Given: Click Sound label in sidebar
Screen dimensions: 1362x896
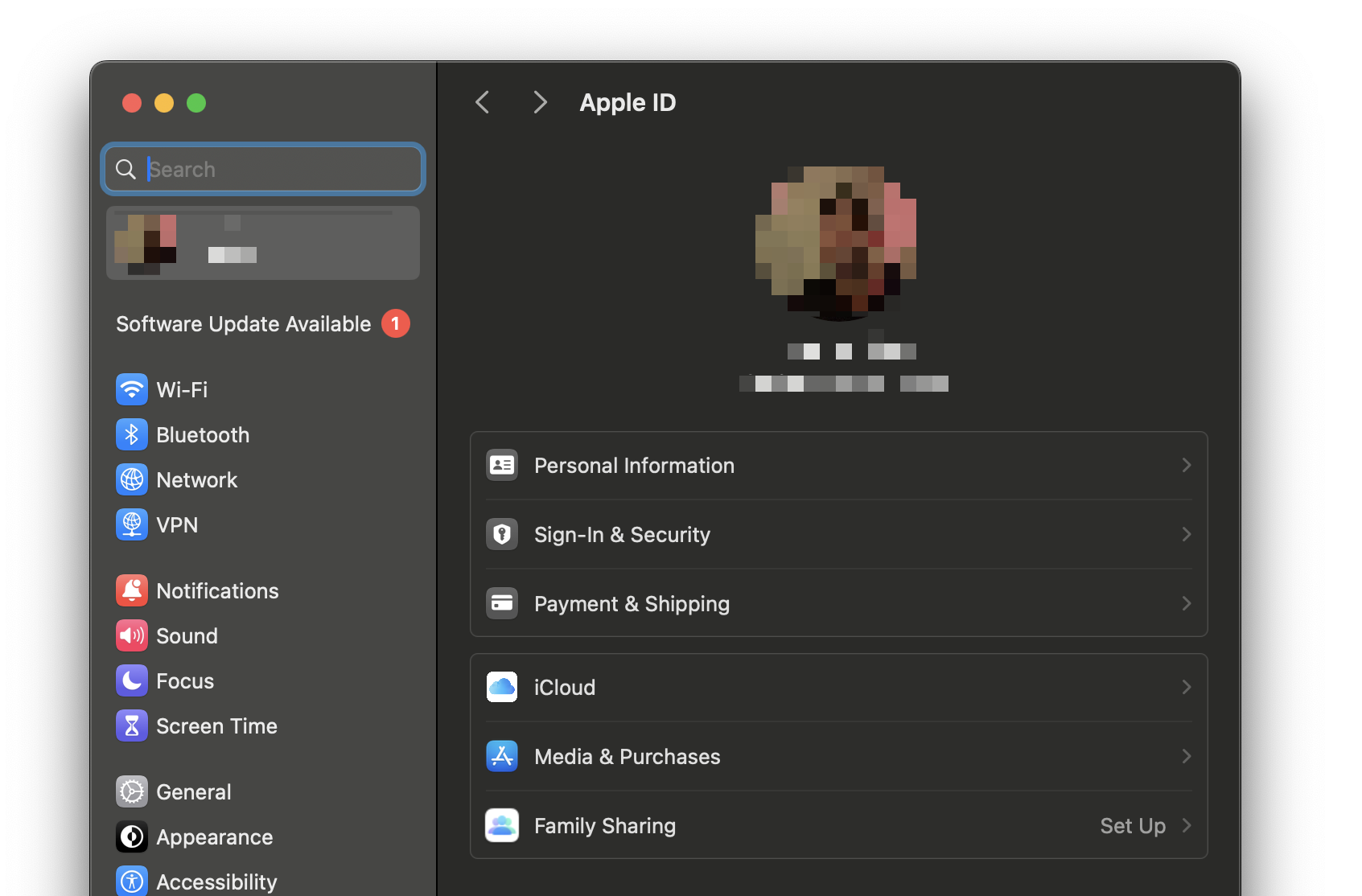Looking at the screenshot, I should pos(187,636).
